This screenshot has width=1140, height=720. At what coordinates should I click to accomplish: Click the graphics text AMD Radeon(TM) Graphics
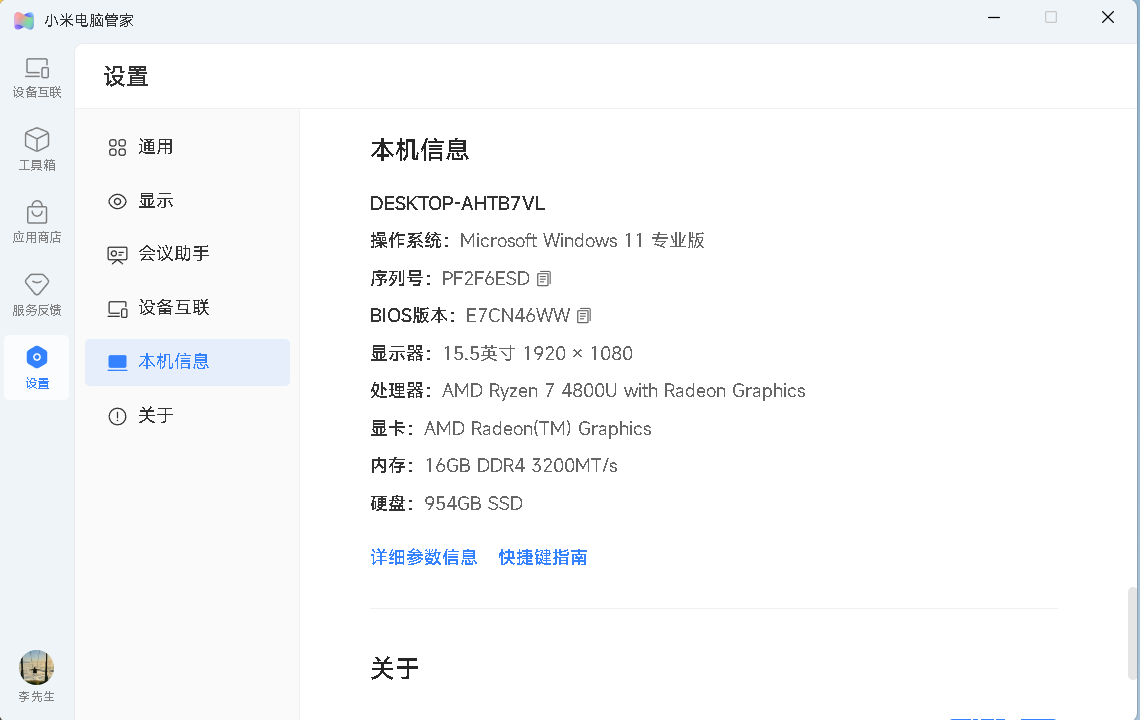pos(538,428)
